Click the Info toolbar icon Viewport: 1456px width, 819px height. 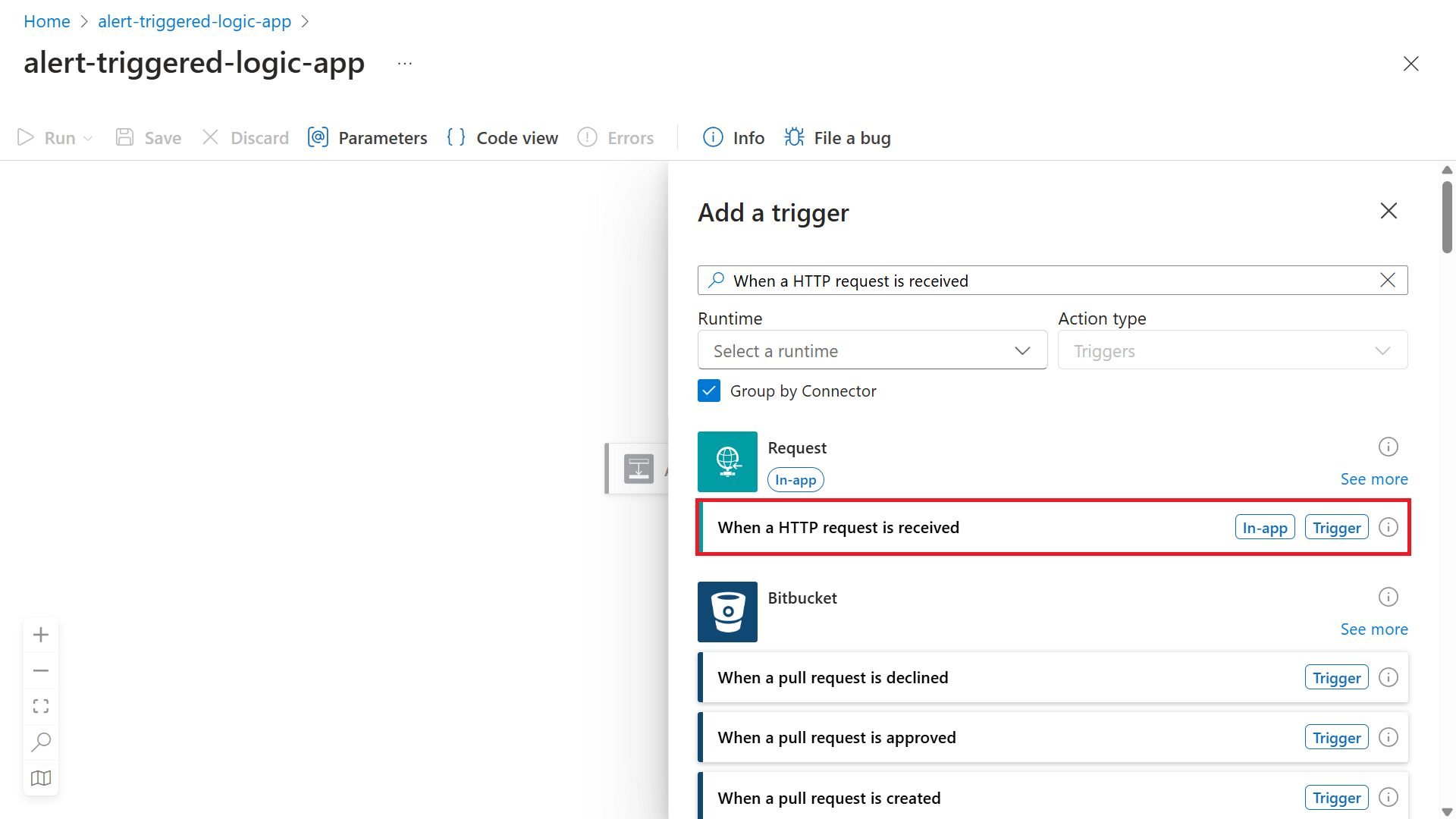(x=713, y=137)
